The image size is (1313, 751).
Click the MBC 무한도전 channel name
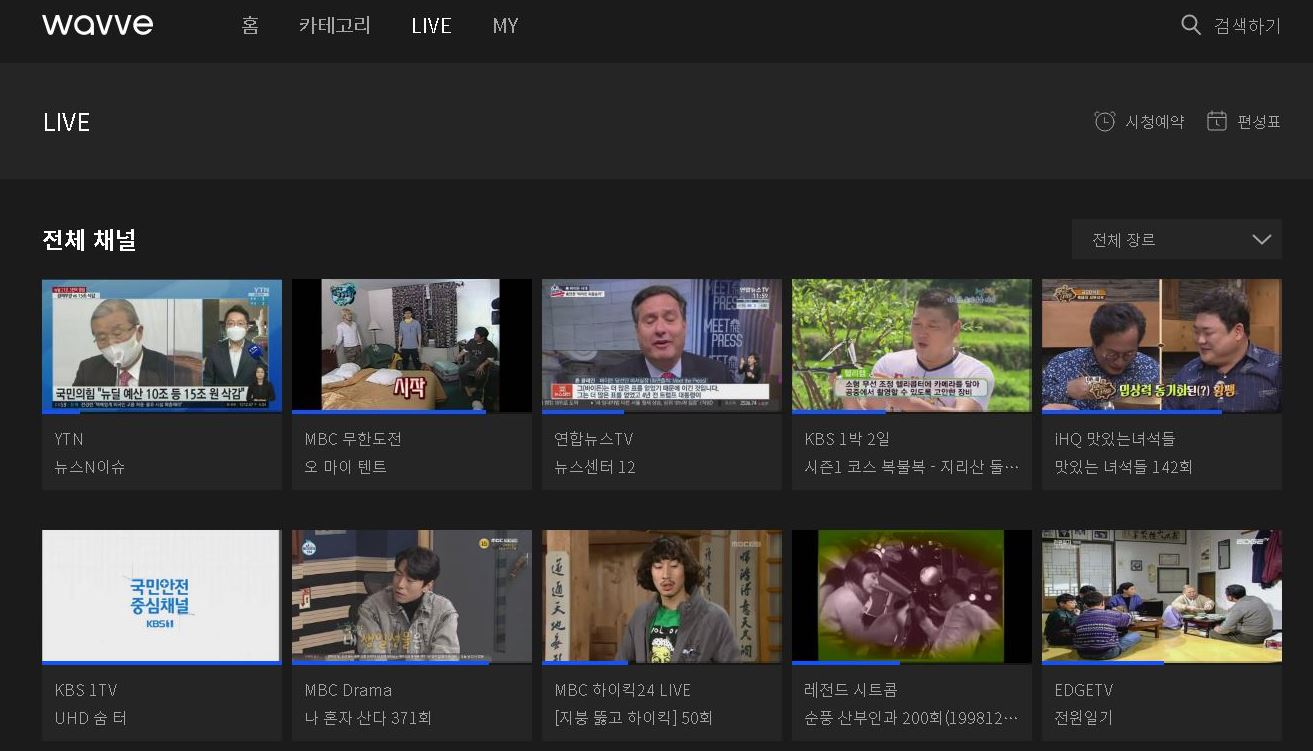(x=353, y=439)
